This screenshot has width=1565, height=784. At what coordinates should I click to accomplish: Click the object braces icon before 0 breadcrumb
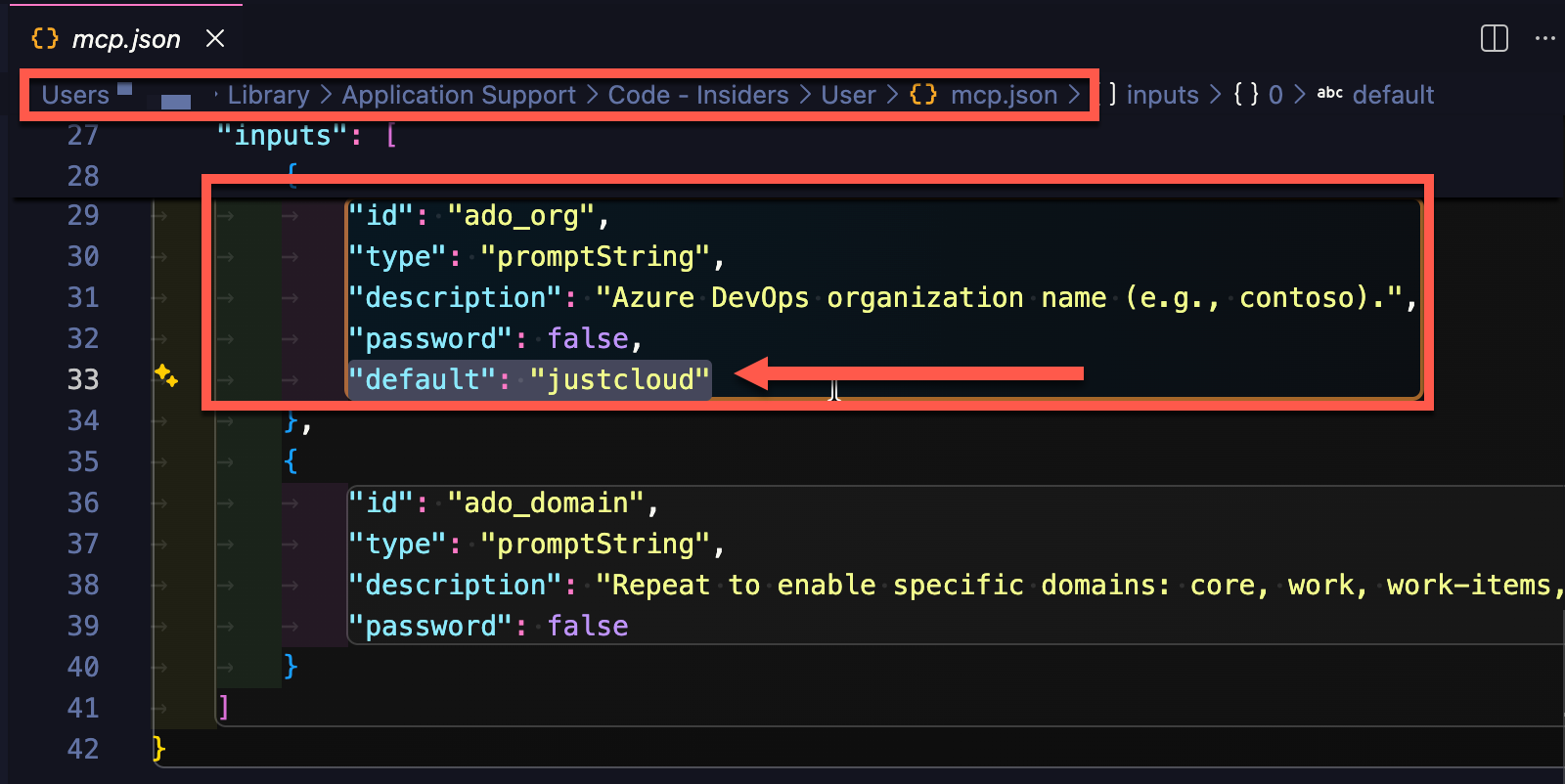tap(1246, 95)
